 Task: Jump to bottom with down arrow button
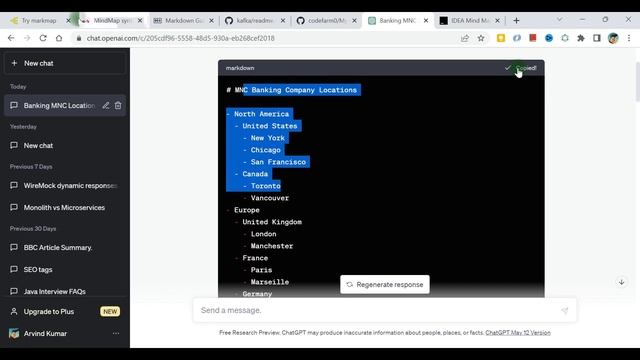point(621,282)
